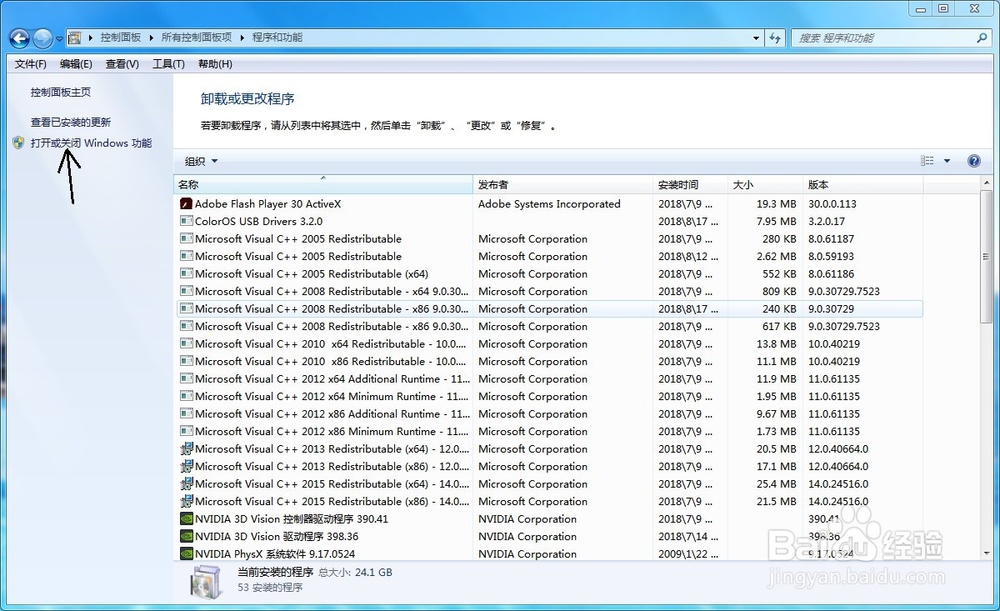Expand breadcrumb arrow after 控制面板

tap(151, 38)
